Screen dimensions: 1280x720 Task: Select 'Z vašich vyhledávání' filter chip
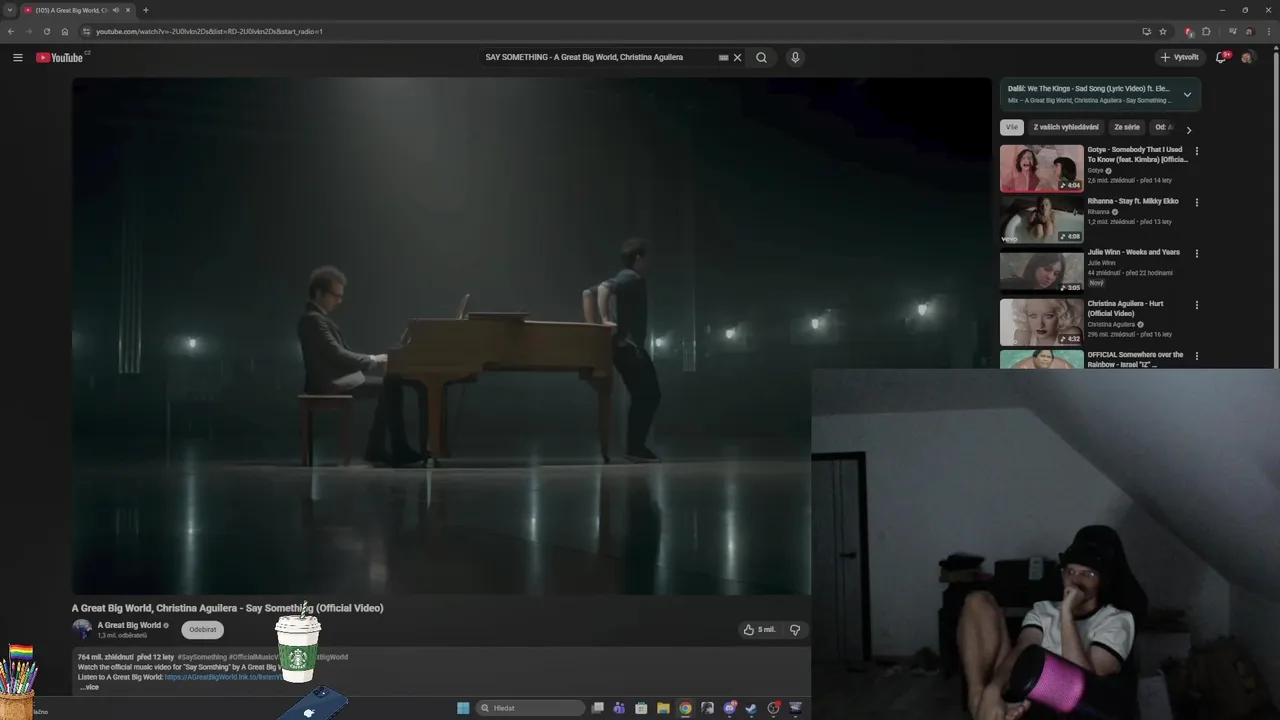tap(1066, 127)
